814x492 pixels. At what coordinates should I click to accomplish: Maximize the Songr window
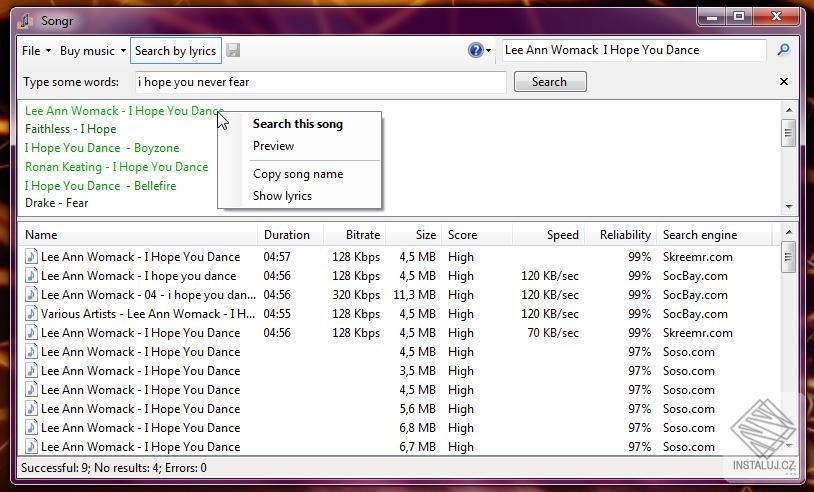[x=738, y=17]
